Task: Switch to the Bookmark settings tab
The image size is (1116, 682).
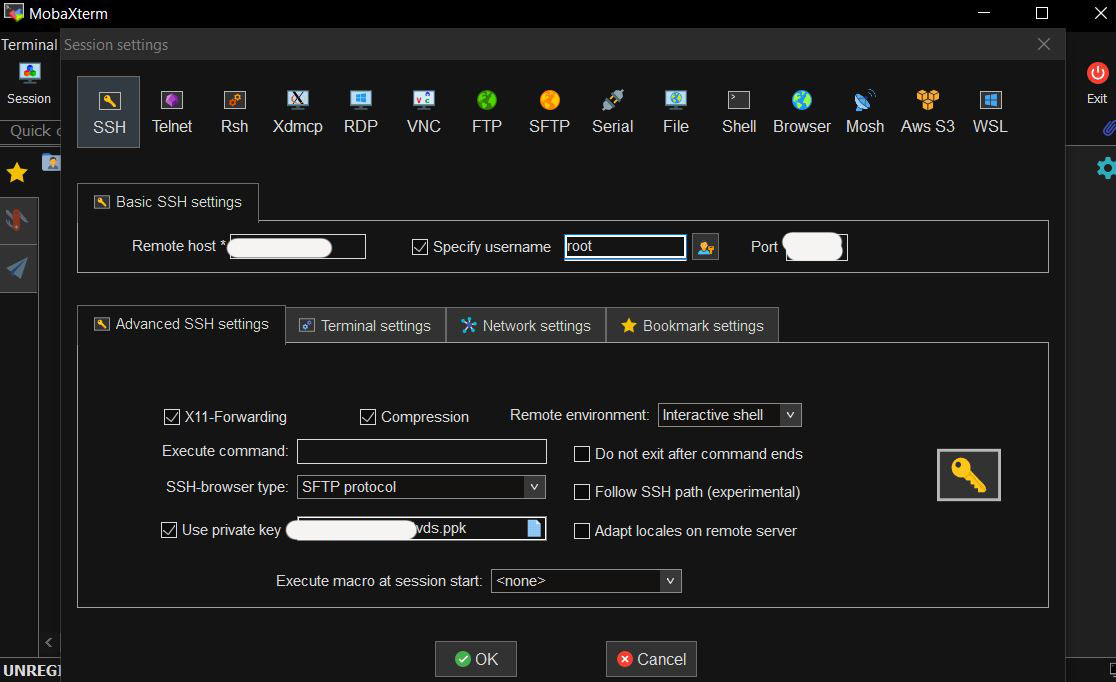Action: point(693,325)
